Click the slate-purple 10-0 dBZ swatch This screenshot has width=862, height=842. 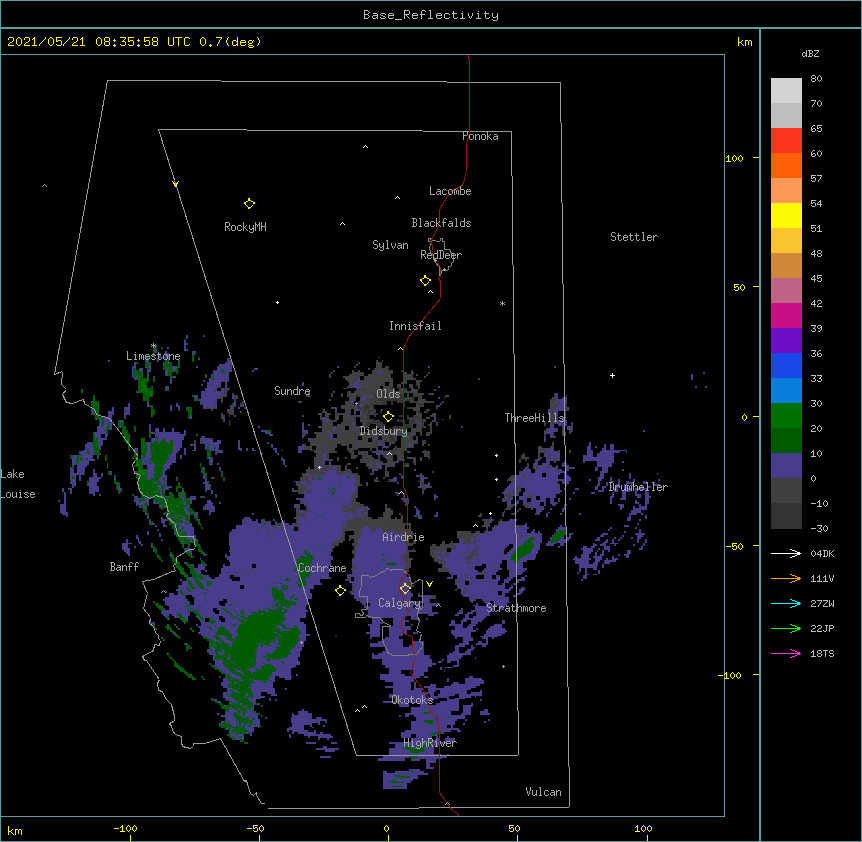click(x=786, y=466)
